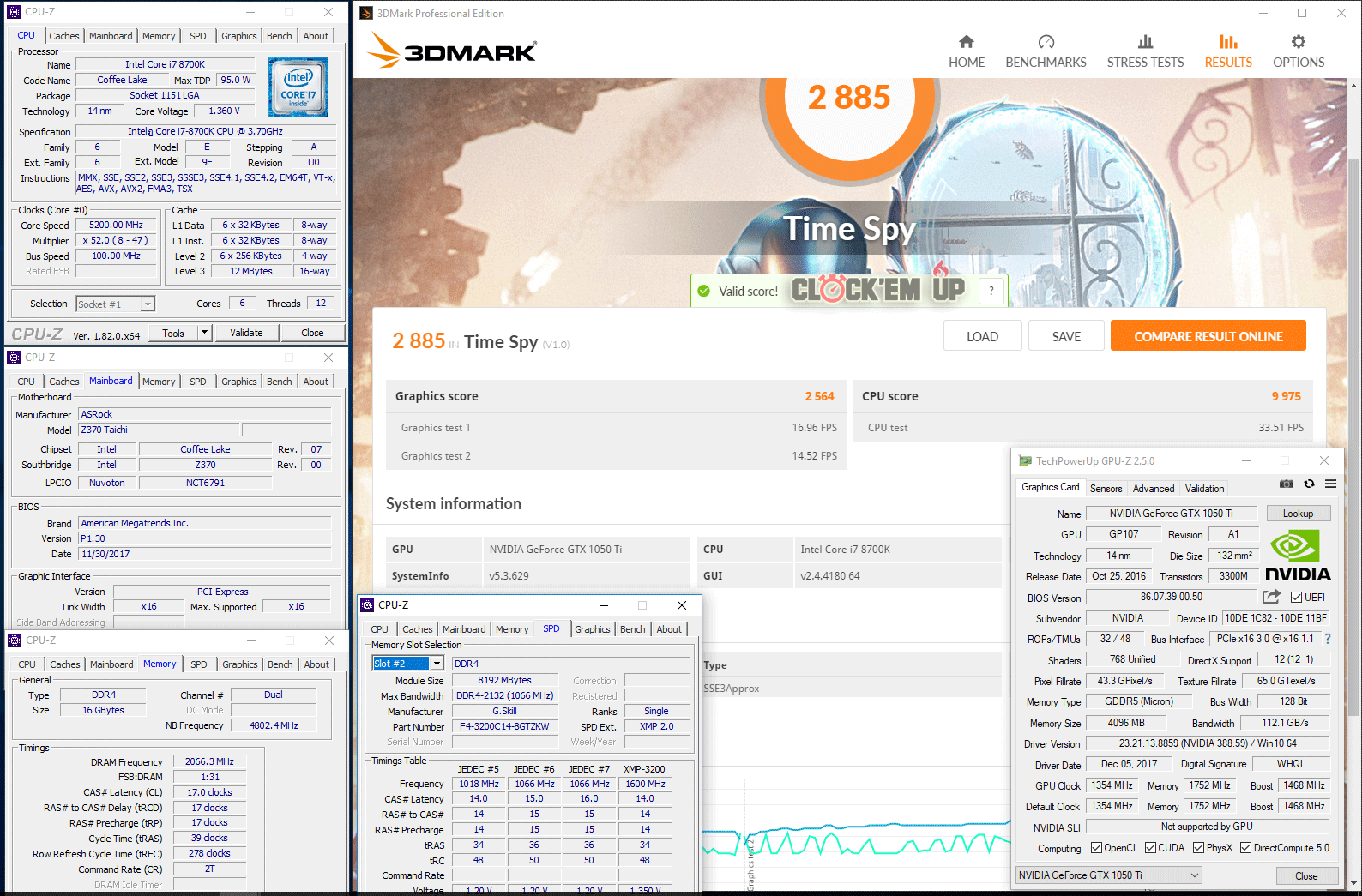1362x896 pixels.
Task: Click Compare Result Online button
Action: 1208,336
